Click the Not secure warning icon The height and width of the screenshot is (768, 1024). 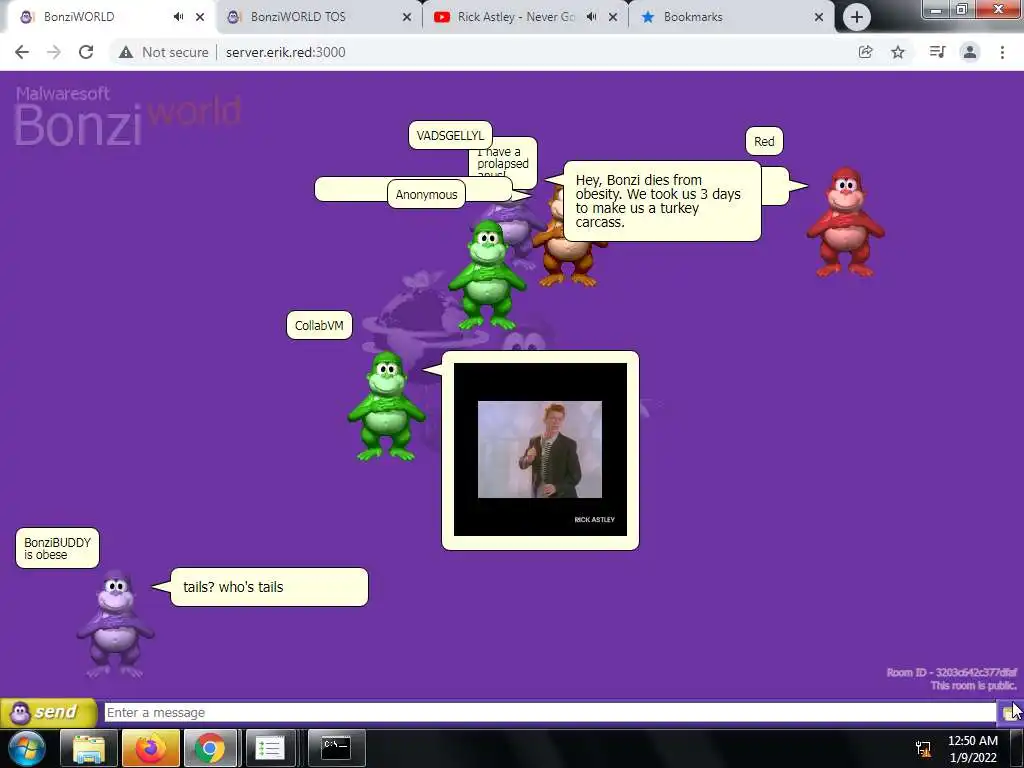click(x=126, y=52)
